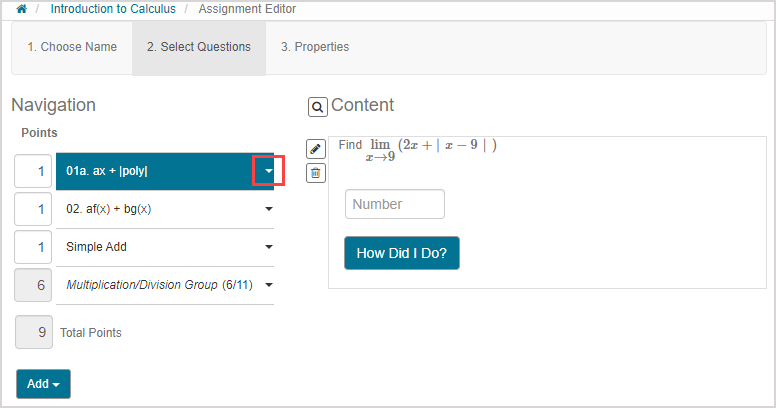Open Introduction to Calculus breadcrumb link
This screenshot has width=776, height=408.
tap(113, 9)
